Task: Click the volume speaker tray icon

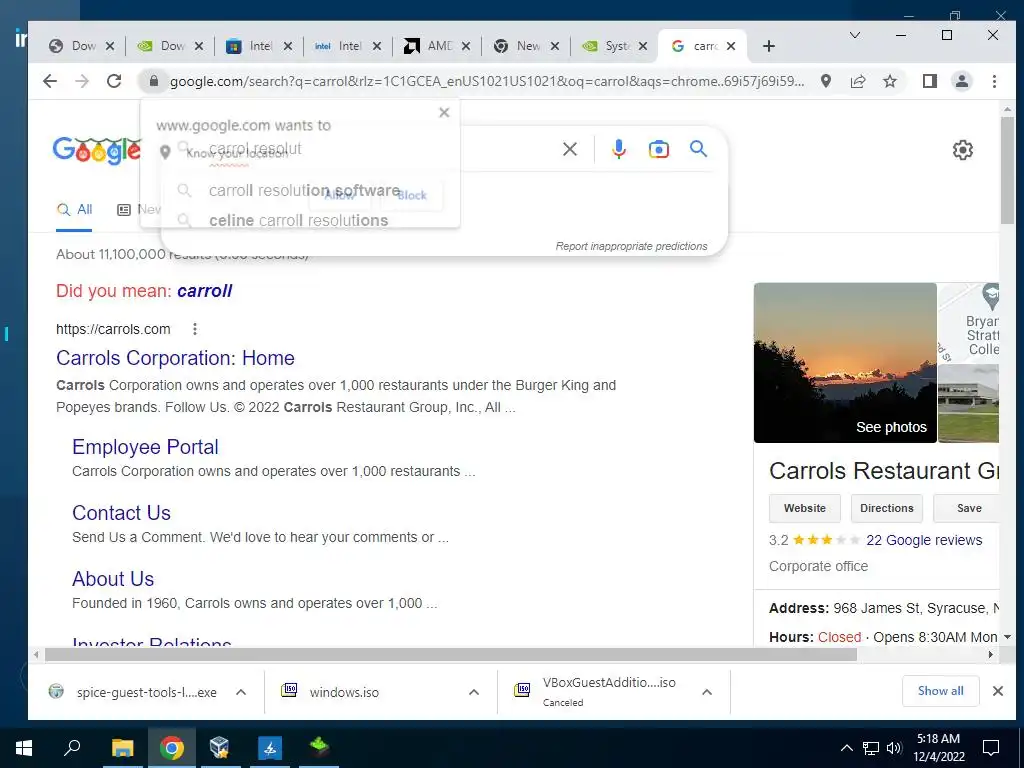Action: pyautogui.click(x=894, y=748)
